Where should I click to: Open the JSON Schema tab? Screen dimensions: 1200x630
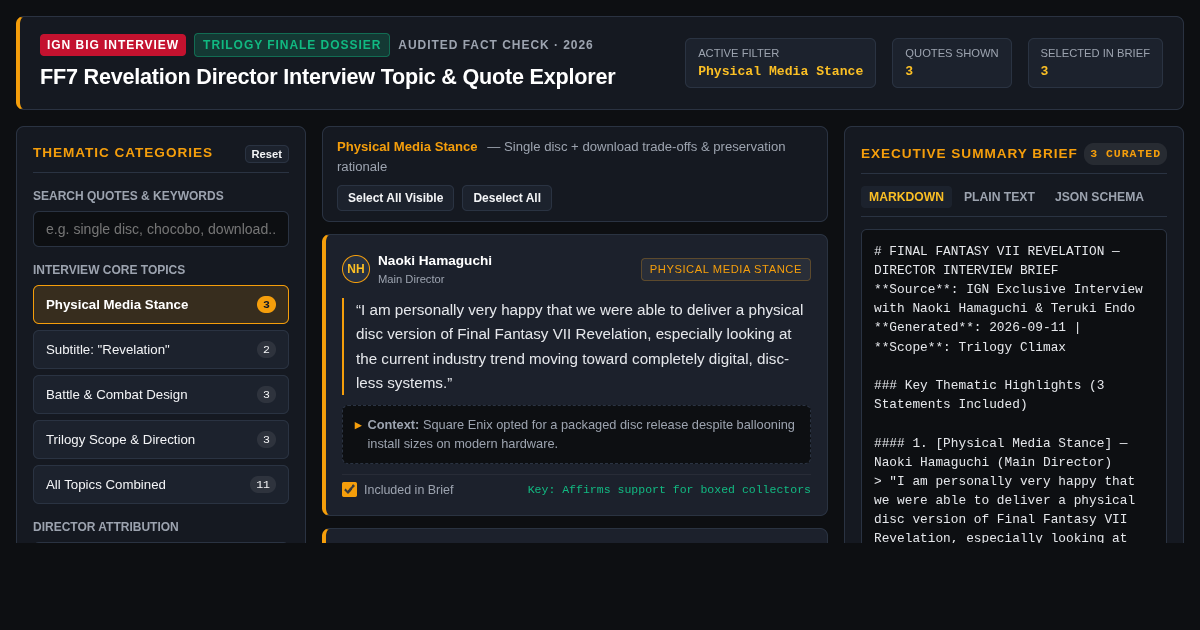coord(1099,197)
